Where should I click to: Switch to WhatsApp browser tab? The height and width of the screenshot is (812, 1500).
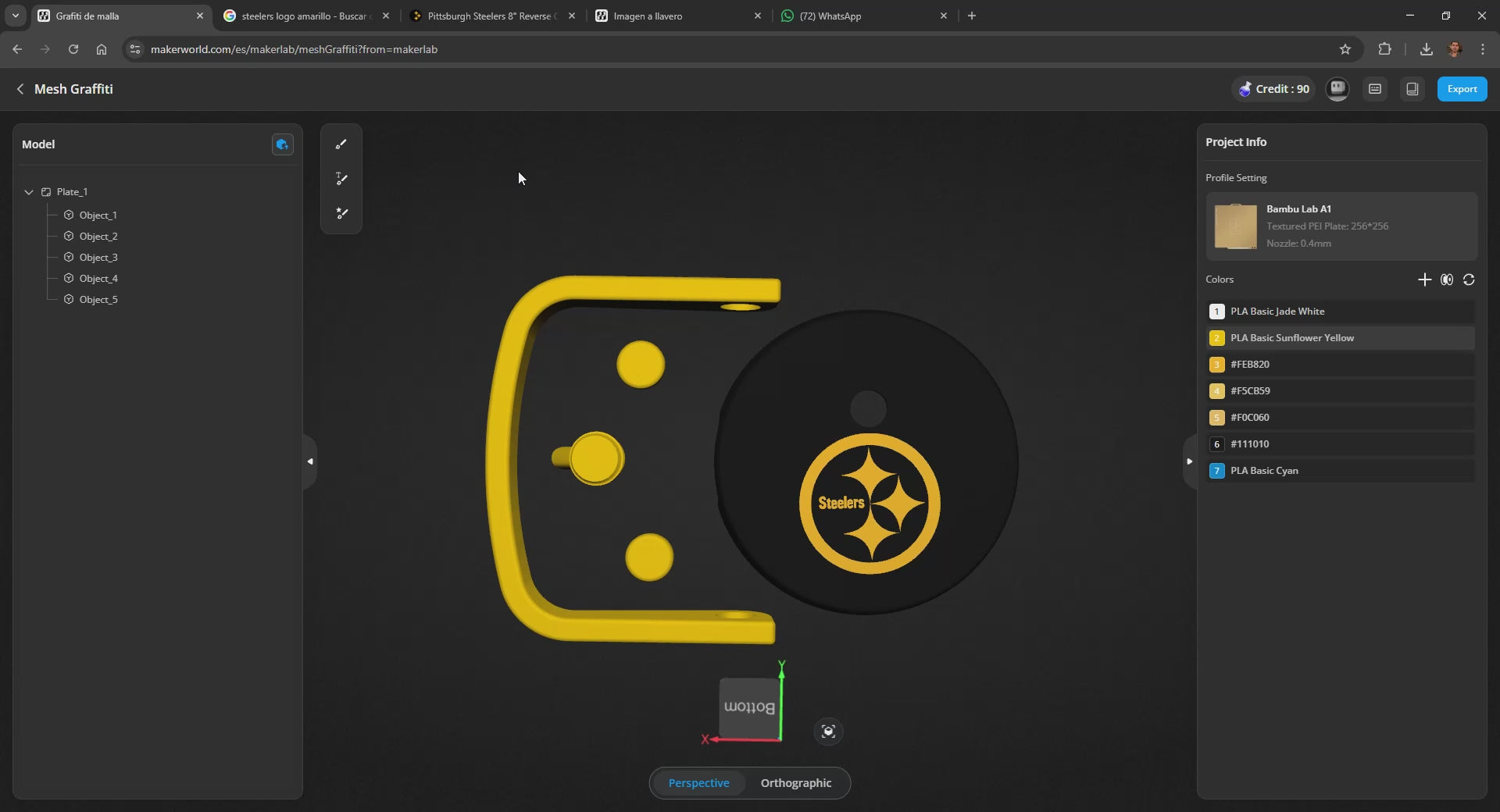863,16
